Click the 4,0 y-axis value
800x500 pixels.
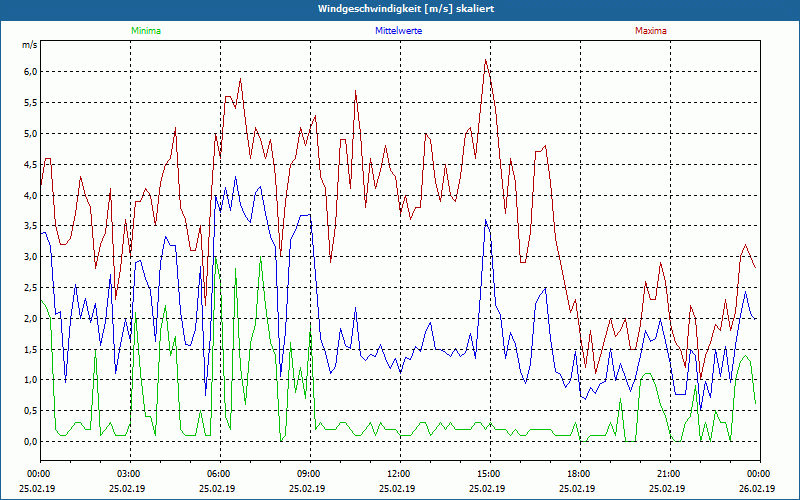[31, 195]
